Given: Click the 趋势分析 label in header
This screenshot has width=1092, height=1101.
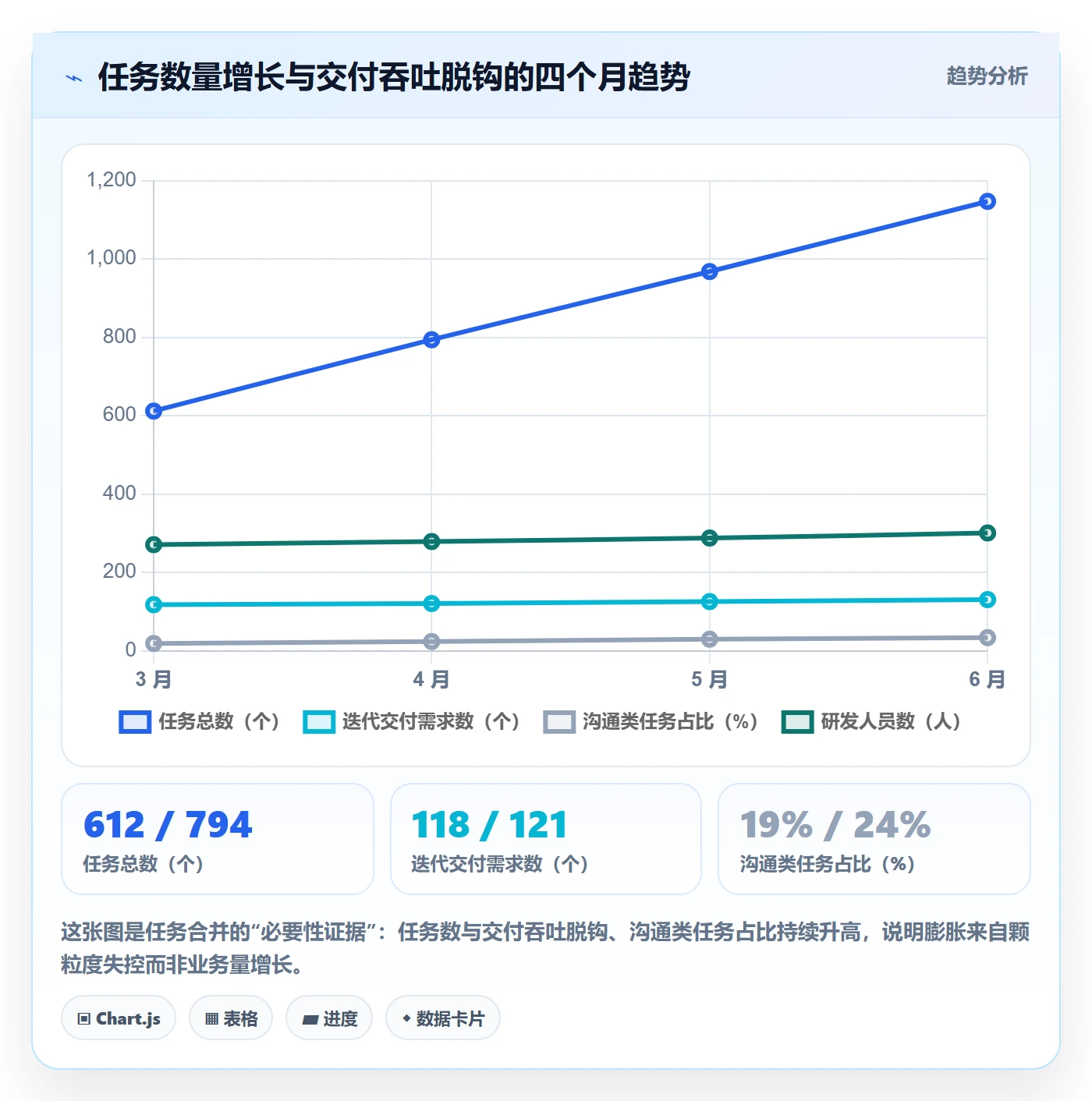Looking at the screenshot, I should (987, 76).
